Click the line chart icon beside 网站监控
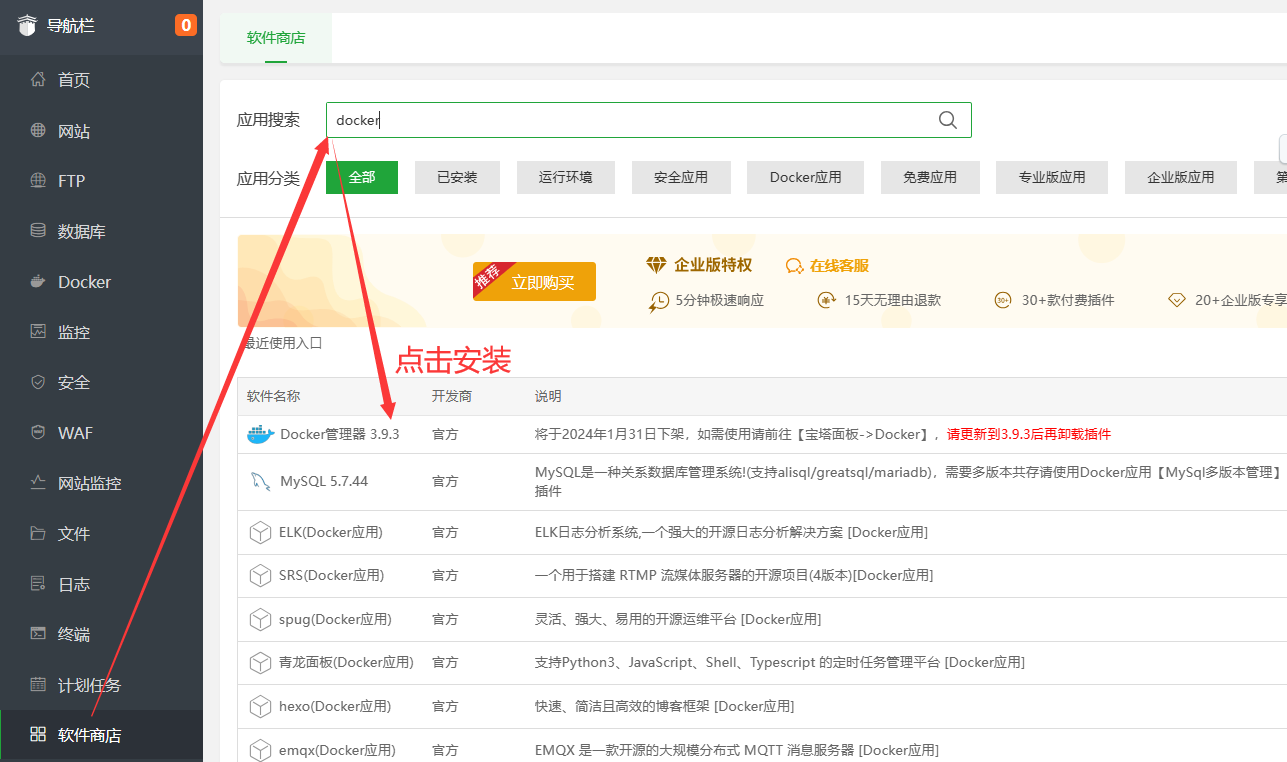 coord(38,483)
